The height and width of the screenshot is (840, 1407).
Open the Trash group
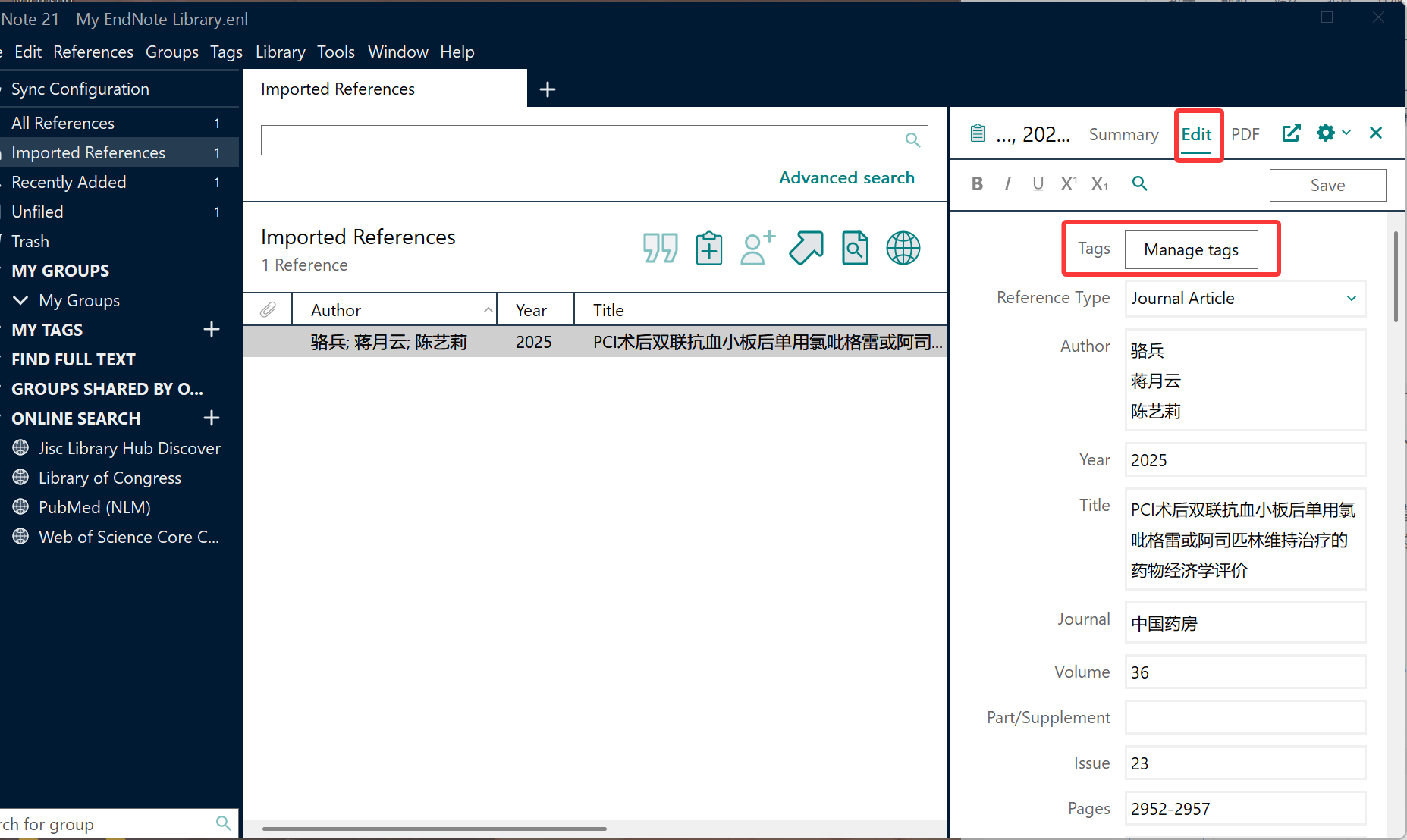click(x=30, y=241)
